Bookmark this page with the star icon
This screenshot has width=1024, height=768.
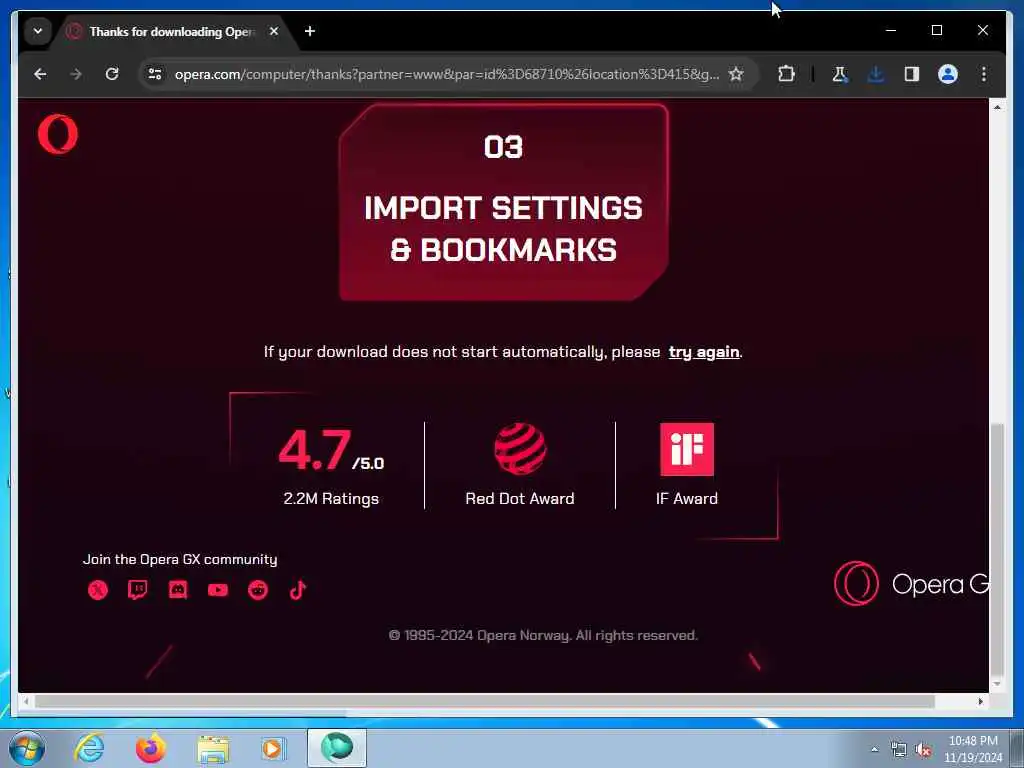736,74
